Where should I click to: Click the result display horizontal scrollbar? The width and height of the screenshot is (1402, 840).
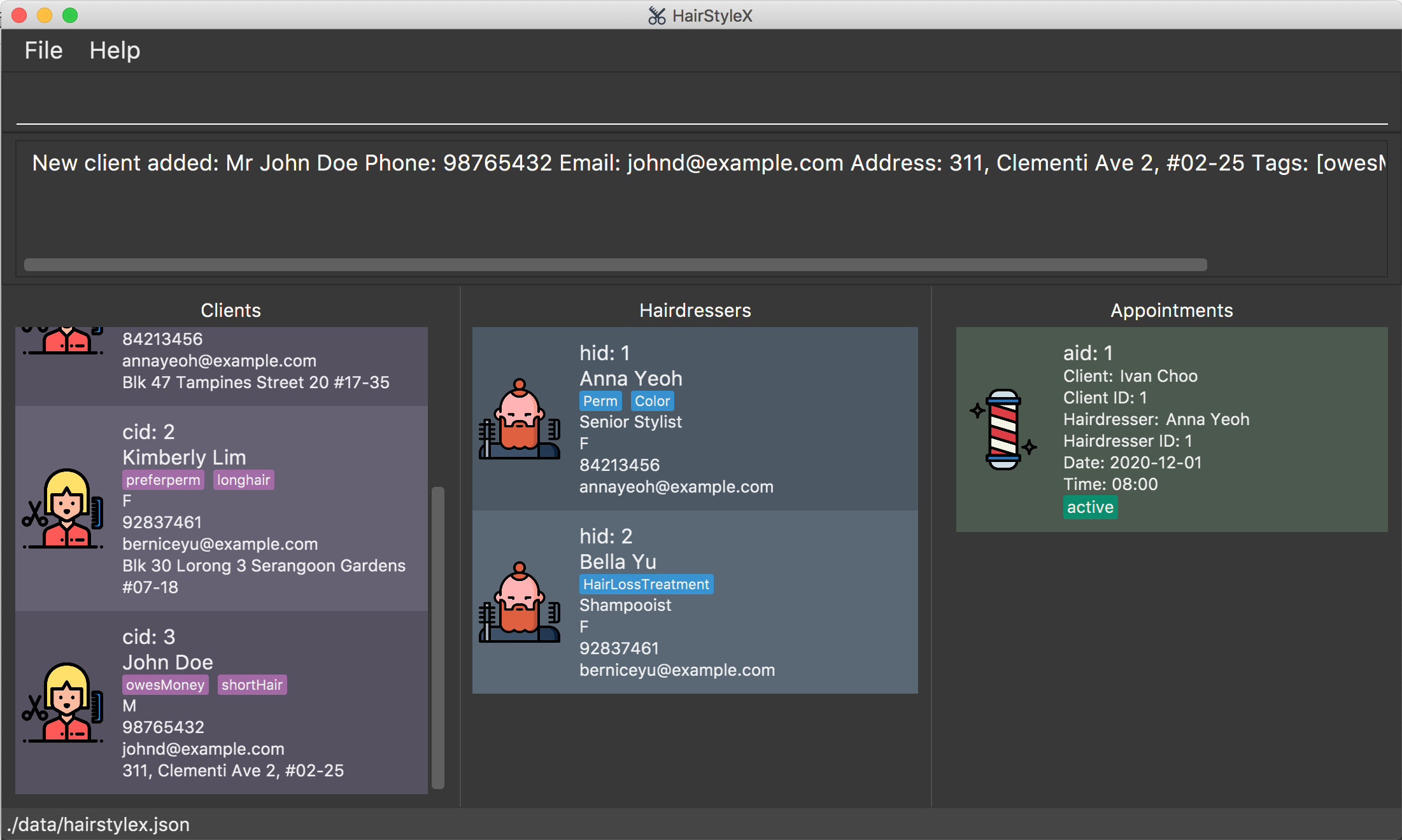[615, 265]
